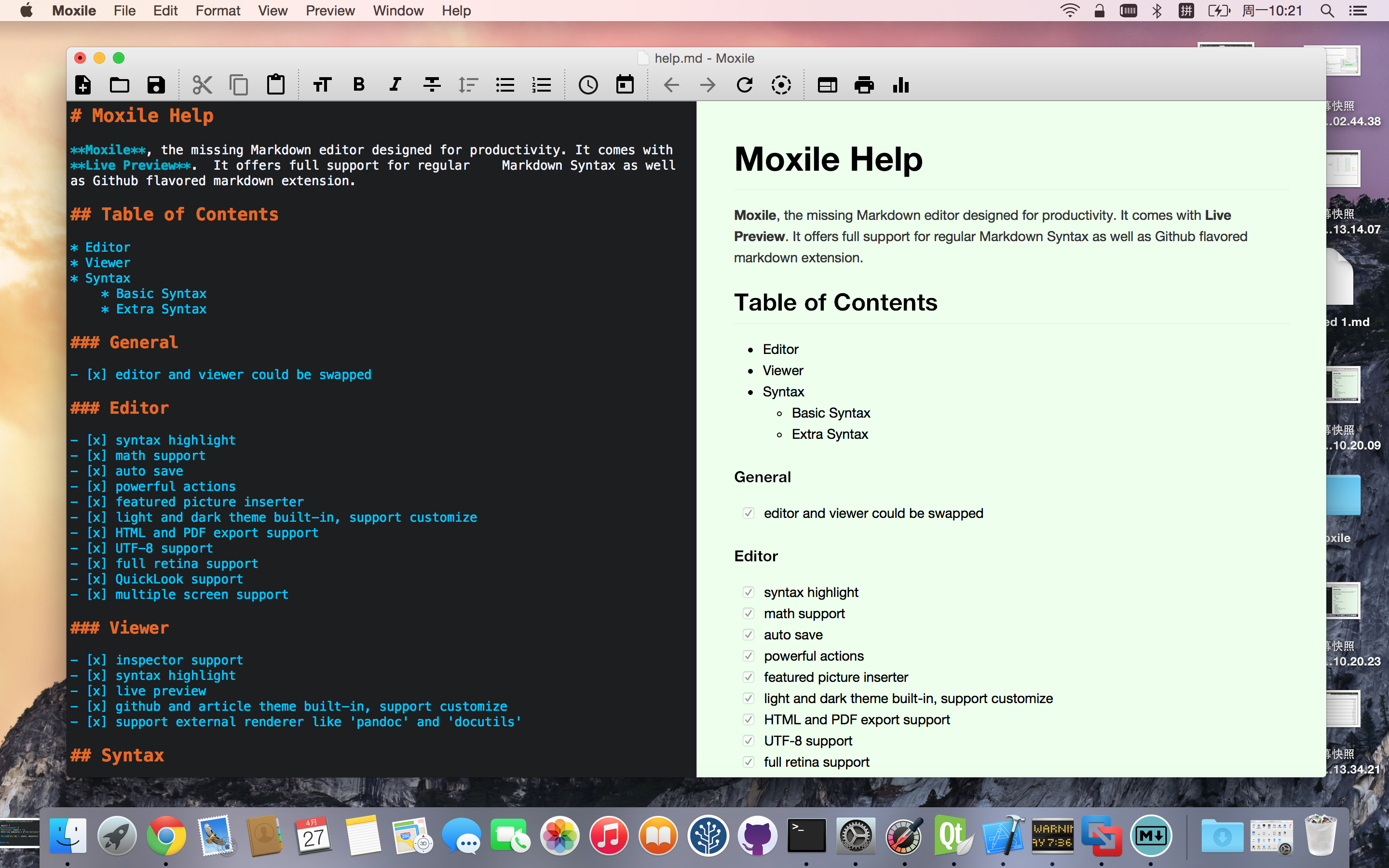Open Spotlight search in menu bar
This screenshot has width=1389, height=868.
click(x=1327, y=10)
